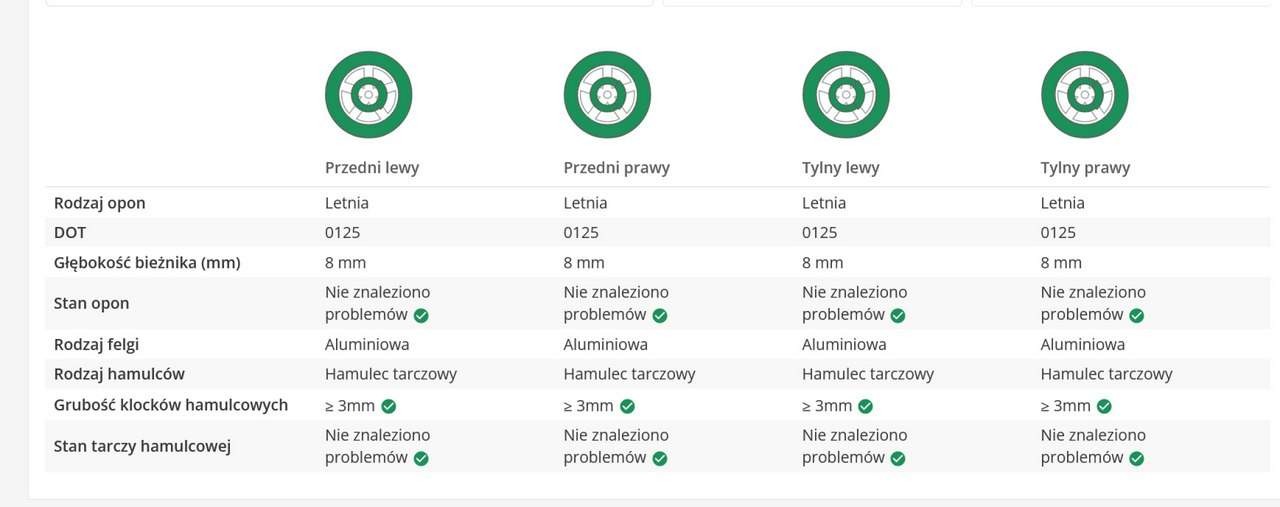Click the Przedni prawy wheel icon

(607, 95)
